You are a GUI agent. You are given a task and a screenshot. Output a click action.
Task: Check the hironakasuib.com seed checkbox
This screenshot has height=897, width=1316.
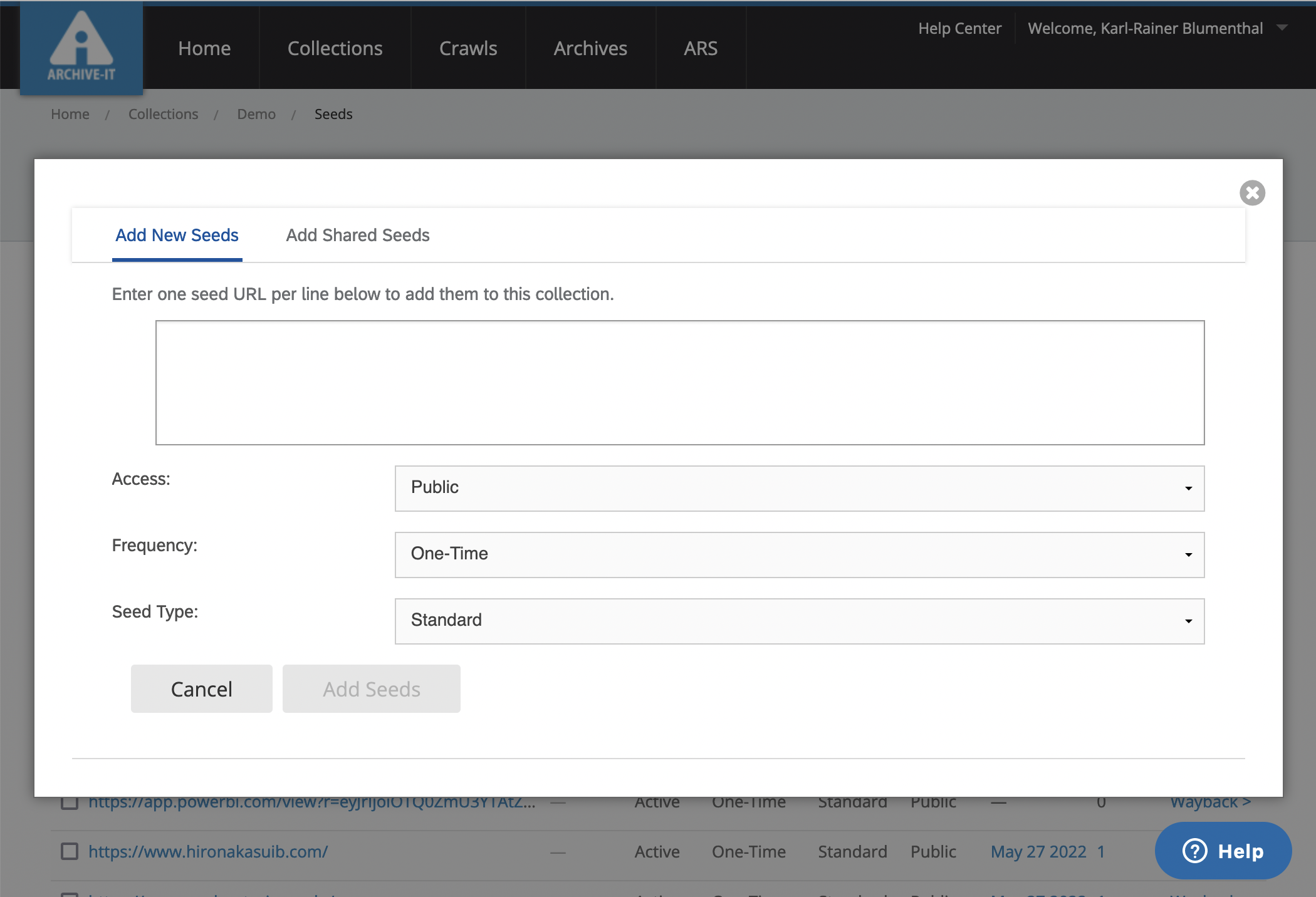pyautogui.click(x=70, y=851)
